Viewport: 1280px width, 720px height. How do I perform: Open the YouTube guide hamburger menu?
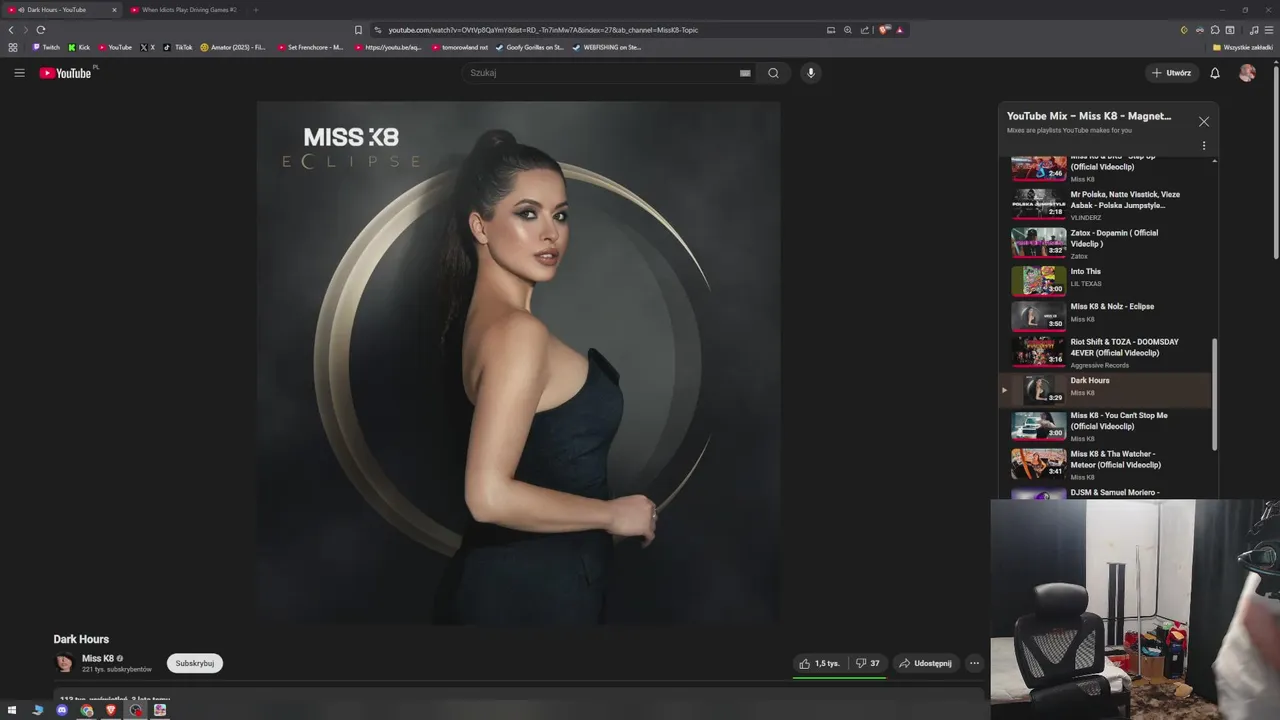pyautogui.click(x=19, y=73)
